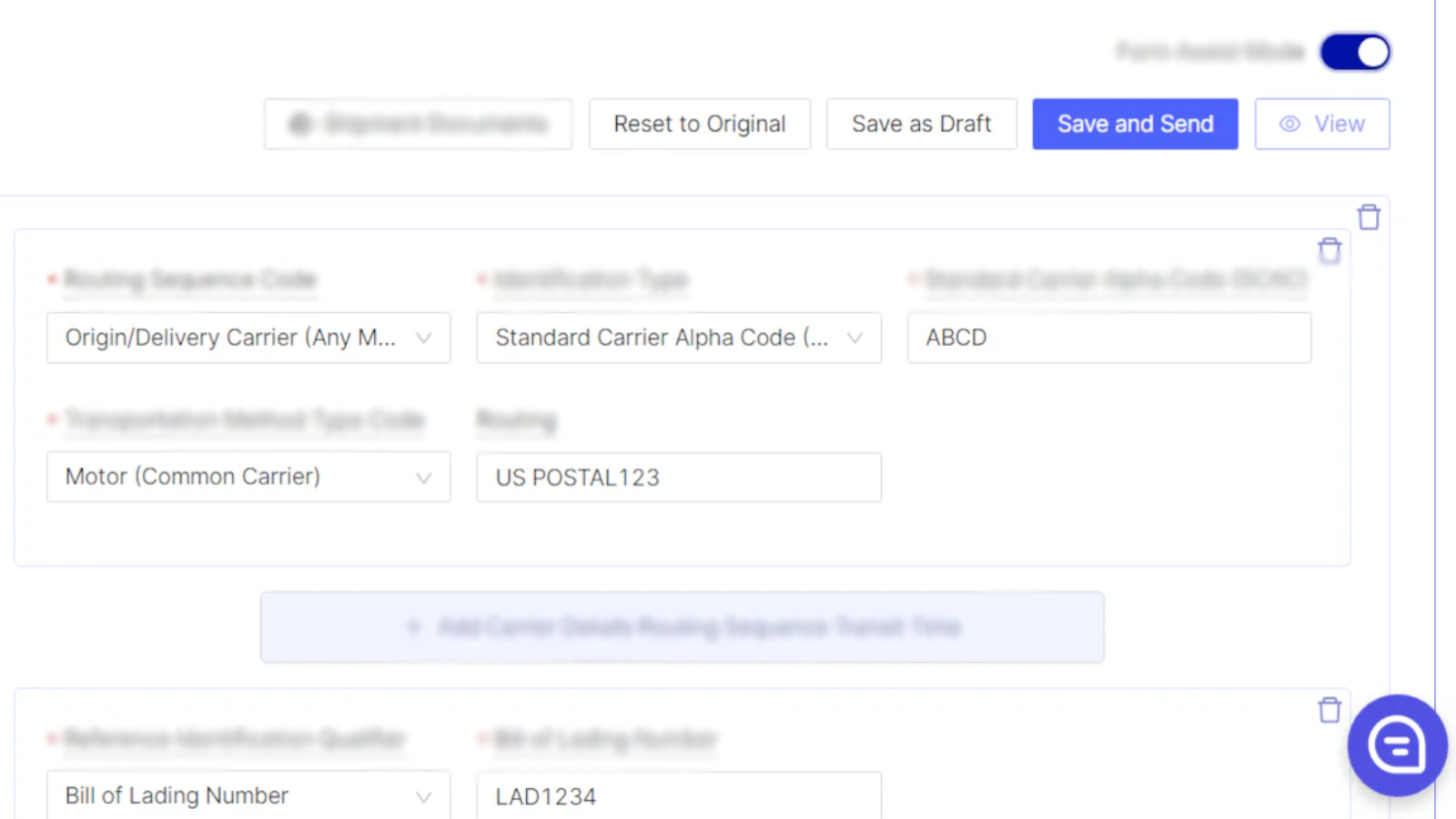1456x819 pixels.
Task: Click Save as Draft button
Action: (x=921, y=124)
